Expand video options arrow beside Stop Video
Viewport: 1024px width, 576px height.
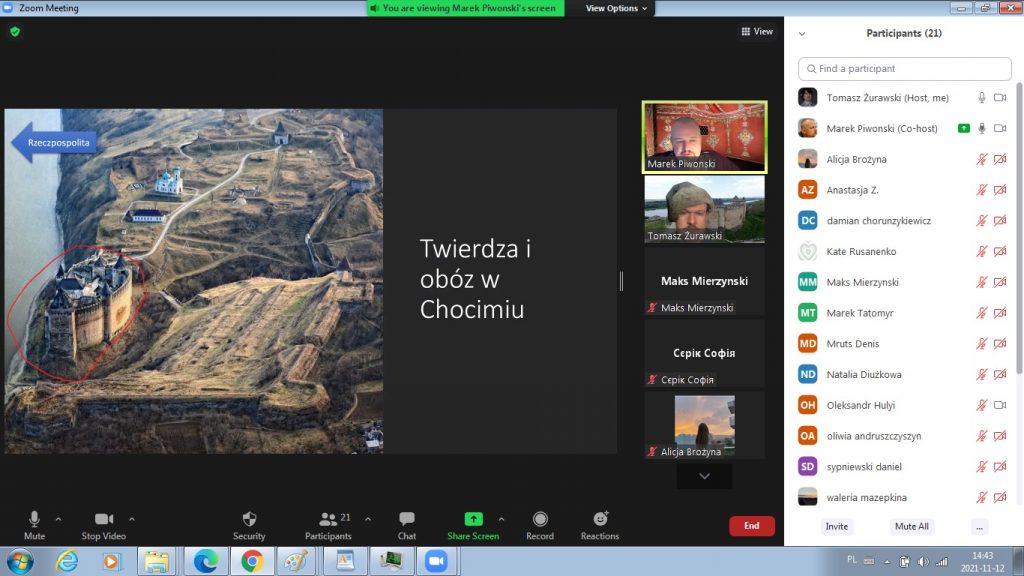pyautogui.click(x=132, y=519)
